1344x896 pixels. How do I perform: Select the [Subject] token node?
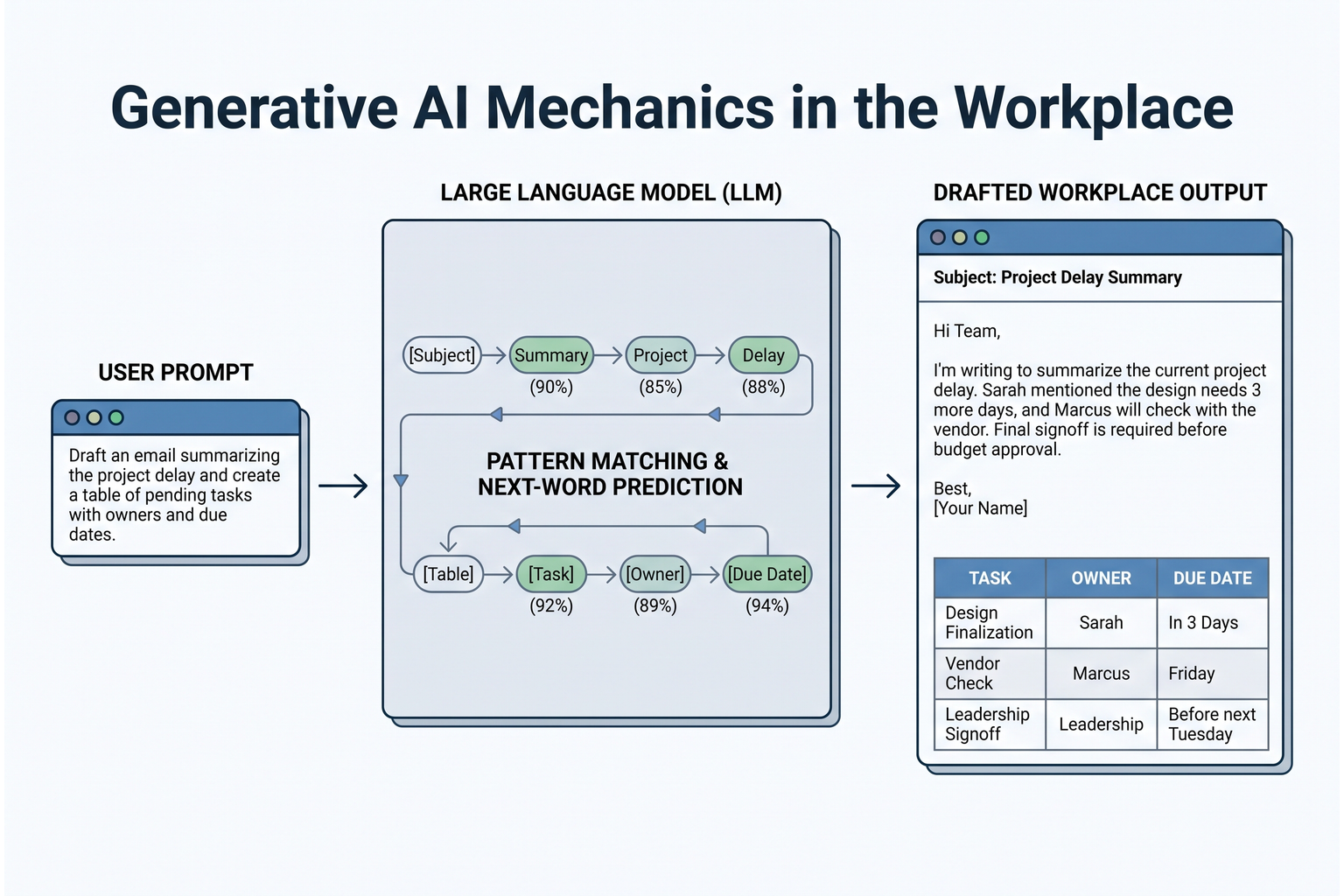(x=442, y=355)
